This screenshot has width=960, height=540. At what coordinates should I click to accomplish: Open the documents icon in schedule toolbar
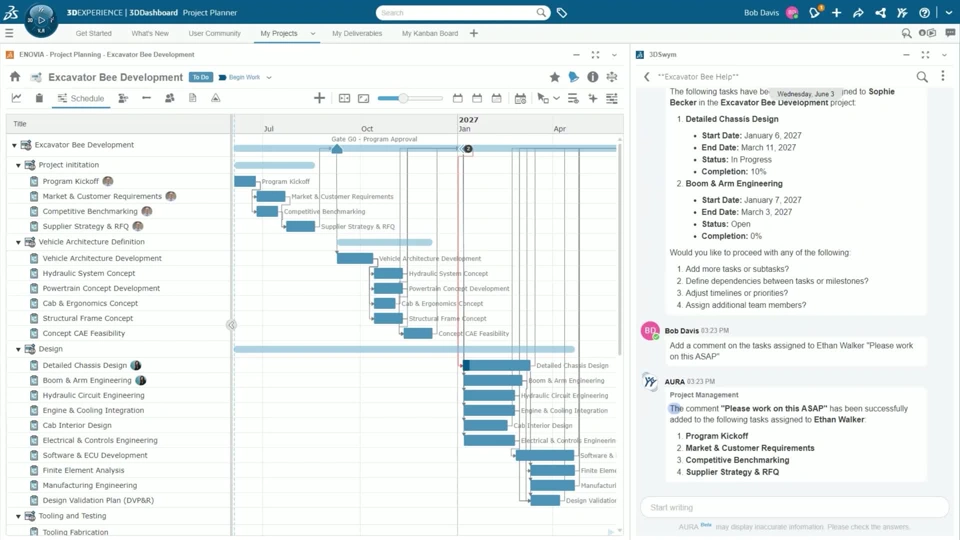[x=192, y=98]
